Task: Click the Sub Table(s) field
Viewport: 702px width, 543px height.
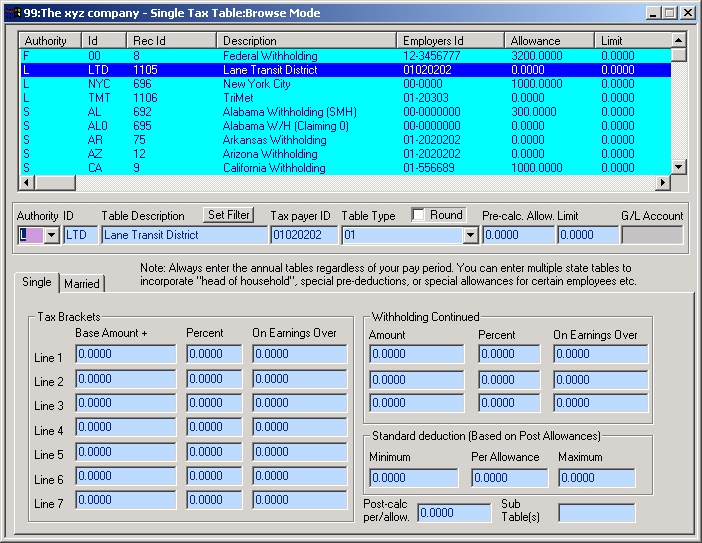Action: (596, 513)
